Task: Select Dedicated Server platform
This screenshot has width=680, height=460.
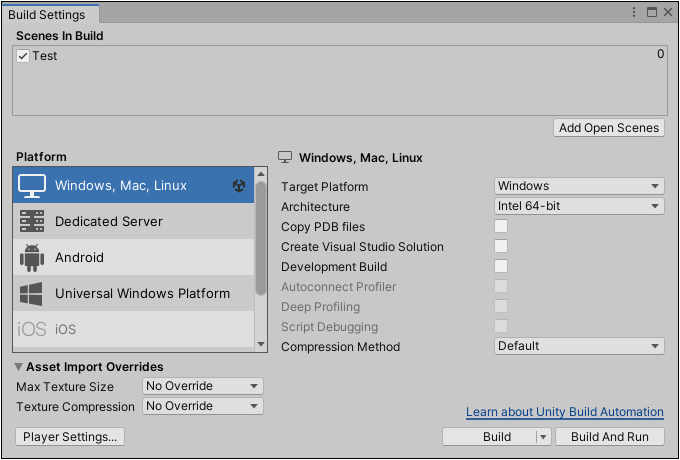Action: pos(134,222)
